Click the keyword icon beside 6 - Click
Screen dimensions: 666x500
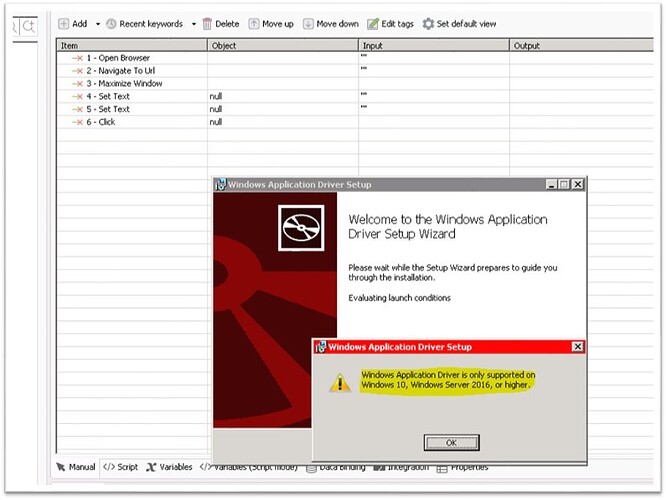[77, 122]
